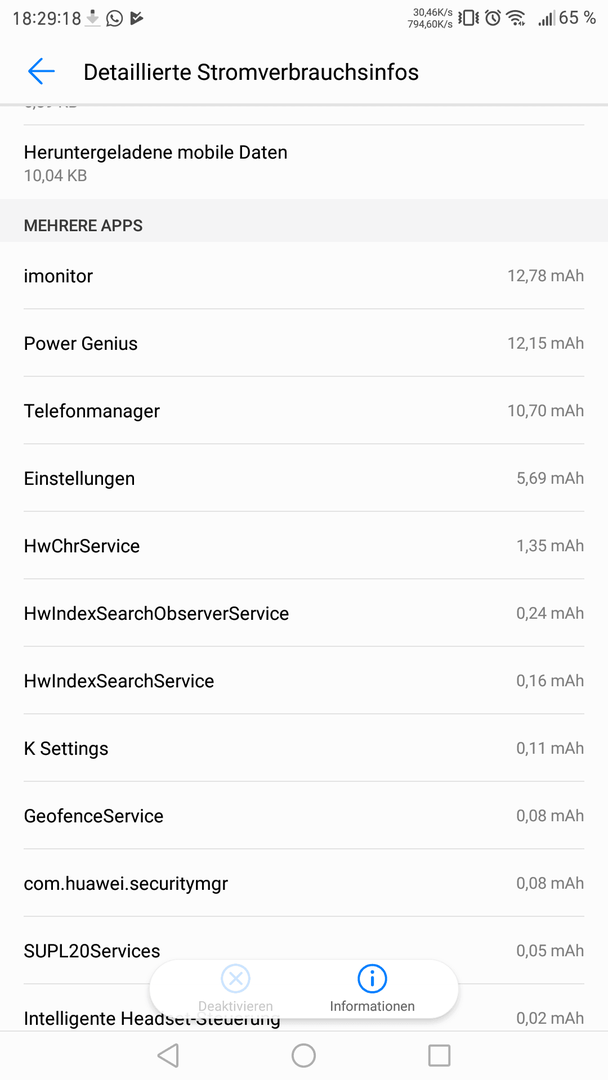
Task: Tap the Informationen info icon
Action: (x=372, y=978)
